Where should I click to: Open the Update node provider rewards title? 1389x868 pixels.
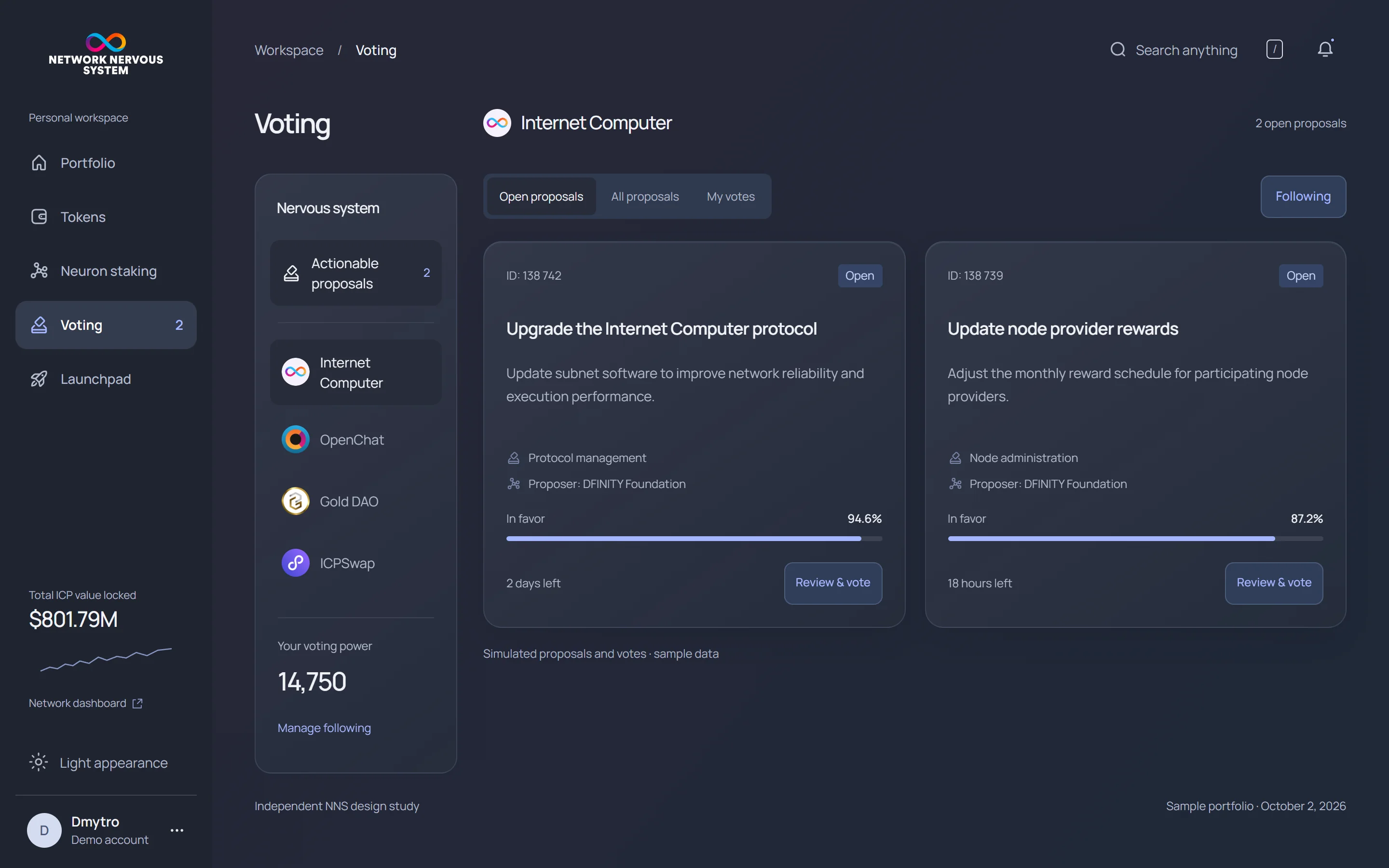(1062, 329)
